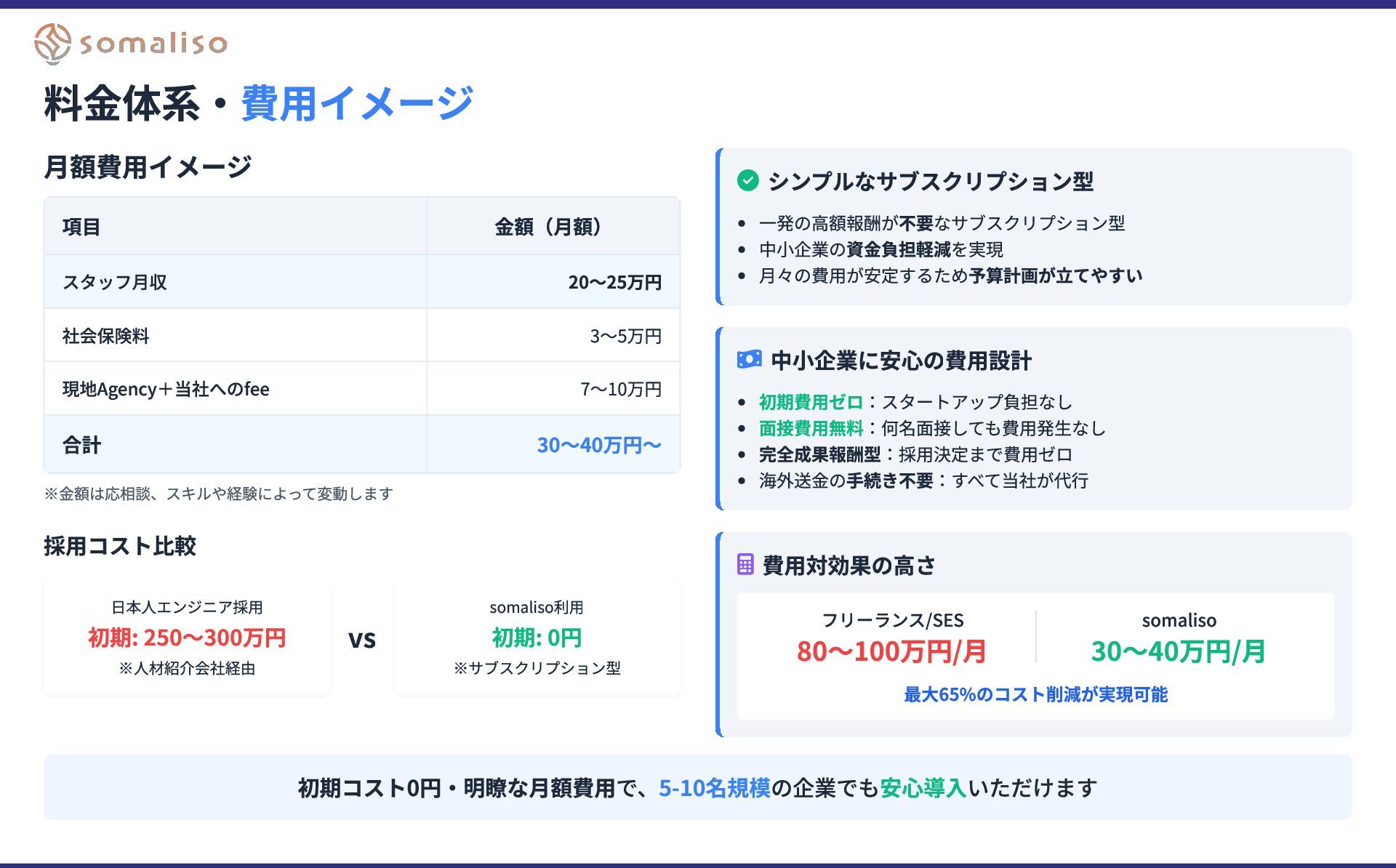Click the ※サブスクリプション型 note

click(x=537, y=668)
